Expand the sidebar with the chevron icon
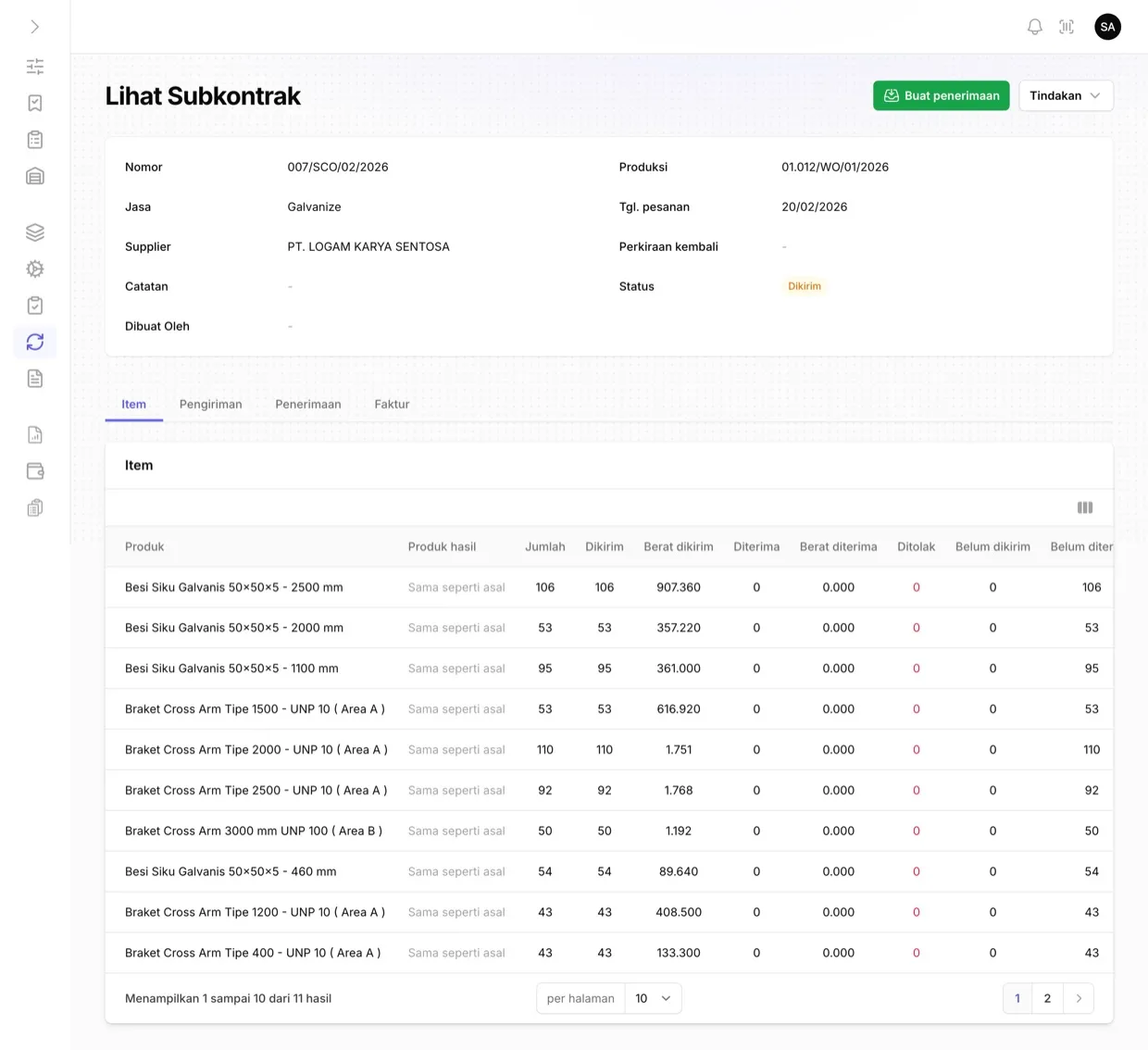Screen dimensions: 1148x1050 coord(35,27)
